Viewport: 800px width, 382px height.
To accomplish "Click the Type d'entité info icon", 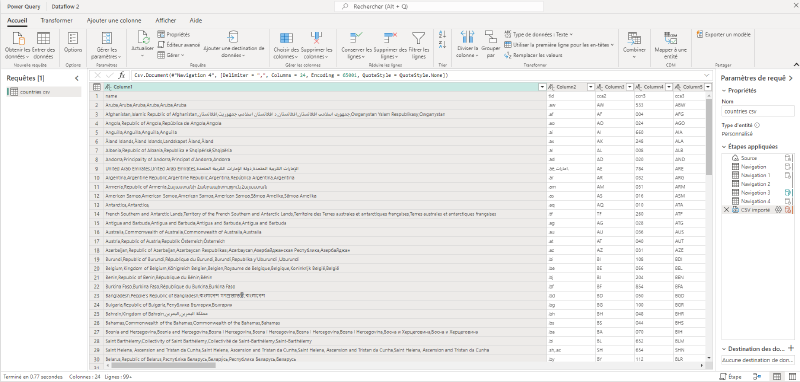I will 757,125.
